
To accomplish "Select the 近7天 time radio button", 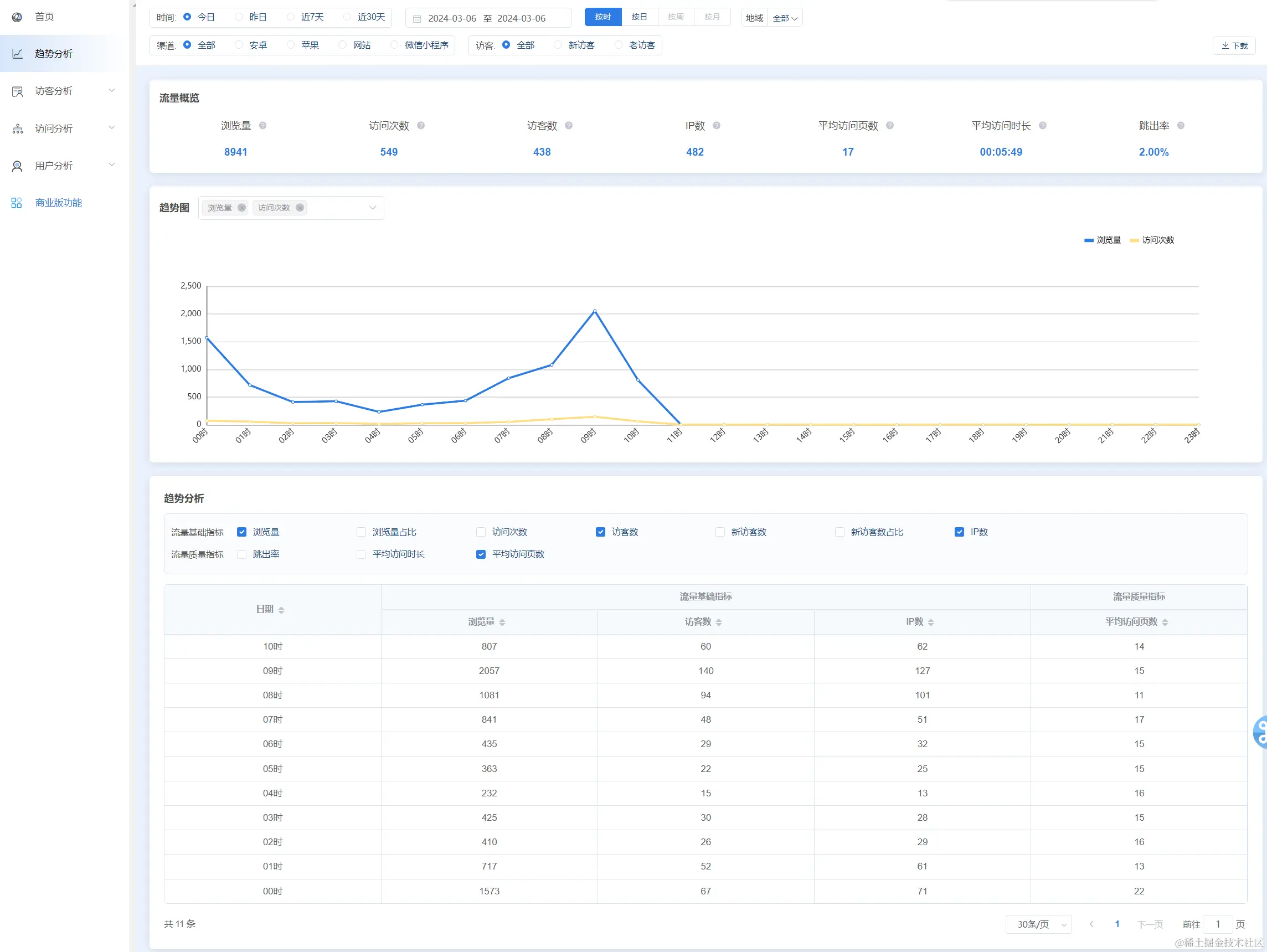I will point(291,17).
